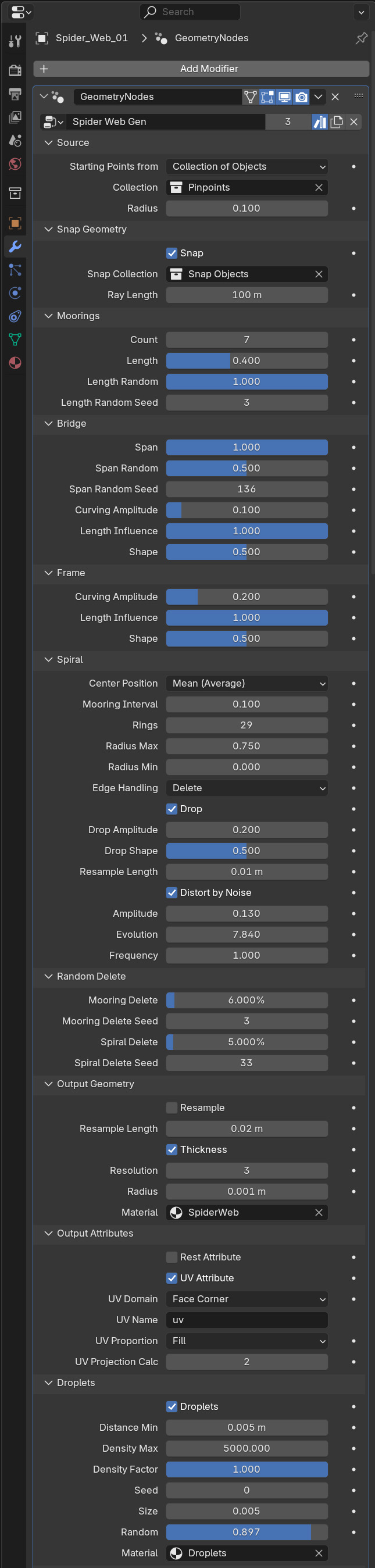Open the Material properties tab
375x1568 pixels.
[15, 363]
